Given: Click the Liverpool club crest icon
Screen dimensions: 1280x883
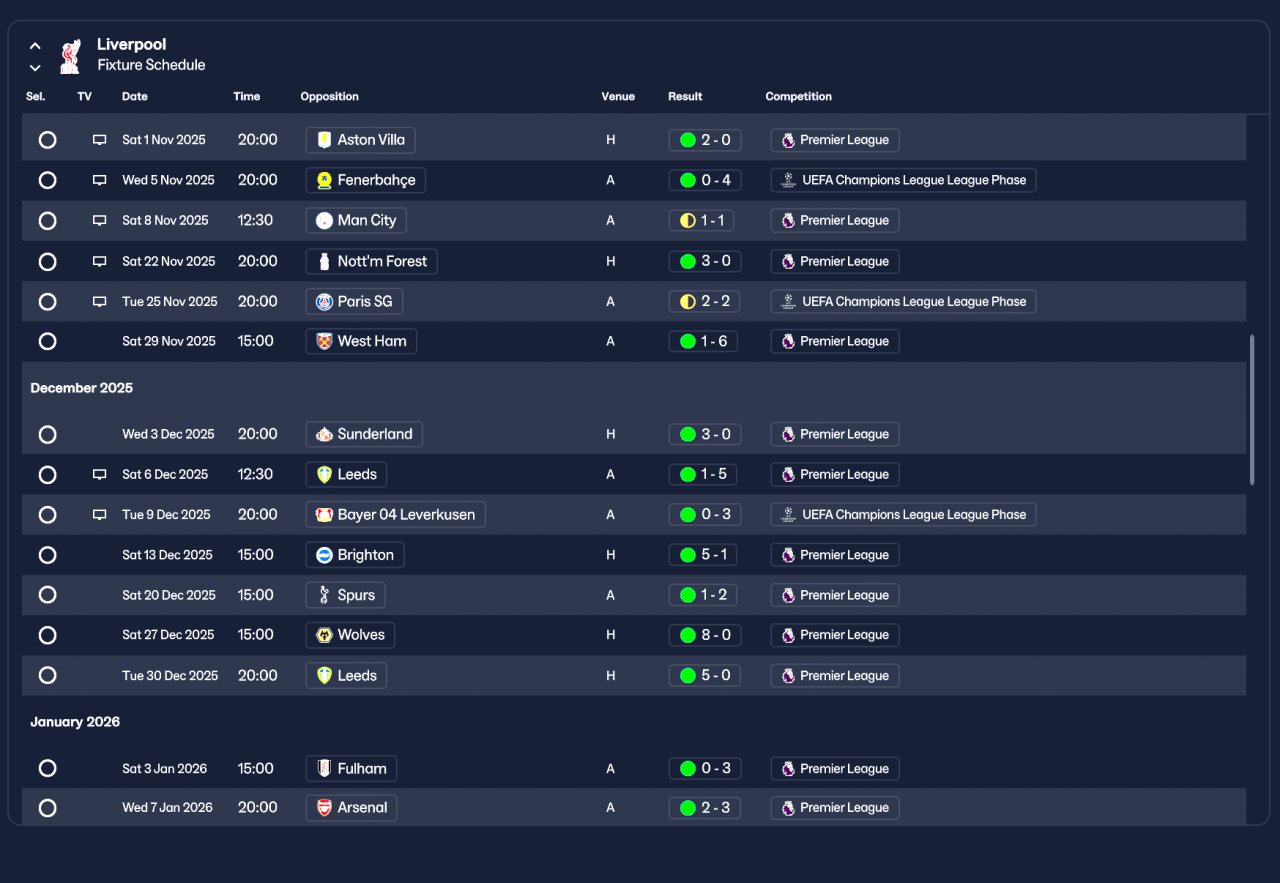Looking at the screenshot, I should 69,57.
